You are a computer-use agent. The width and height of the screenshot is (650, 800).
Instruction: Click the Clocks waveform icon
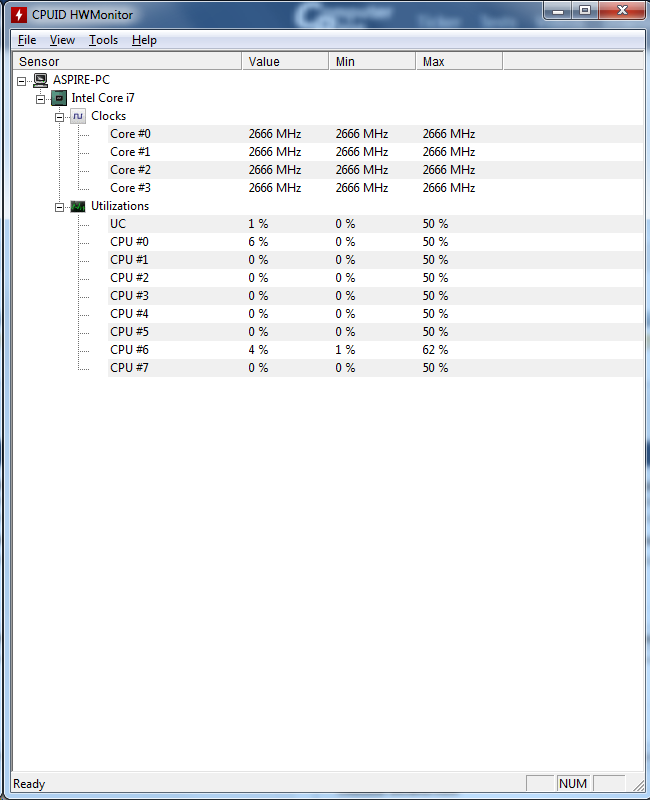[x=78, y=116]
